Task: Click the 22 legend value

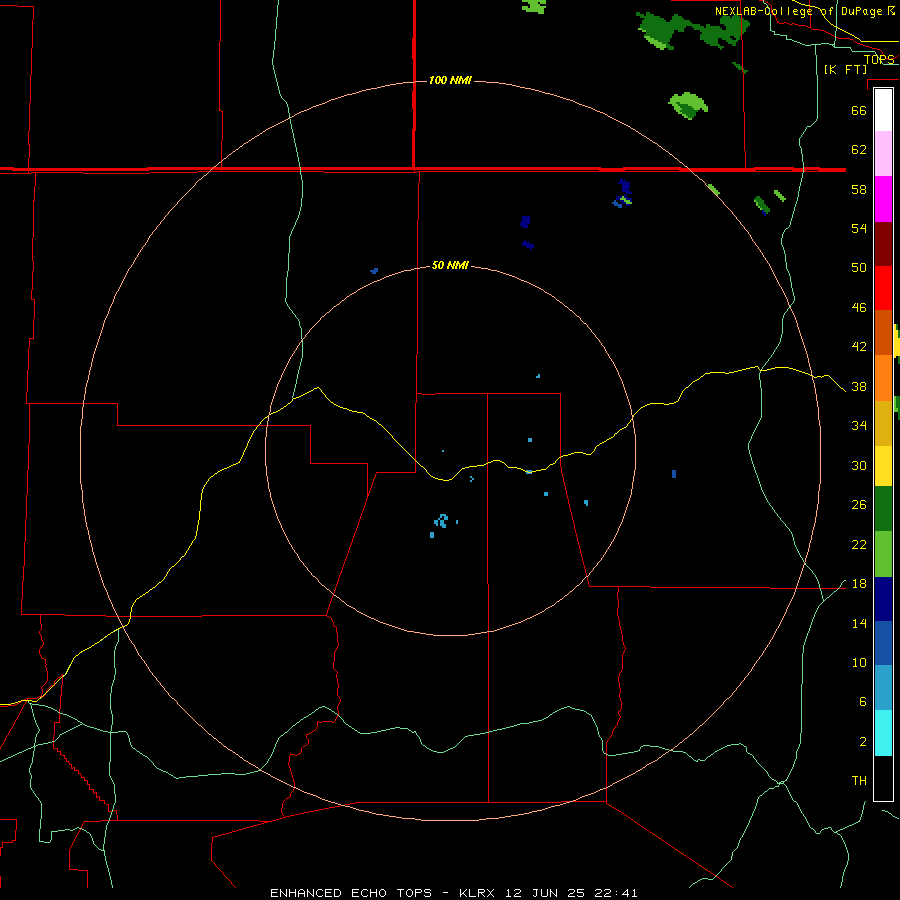Action: point(859,544)
